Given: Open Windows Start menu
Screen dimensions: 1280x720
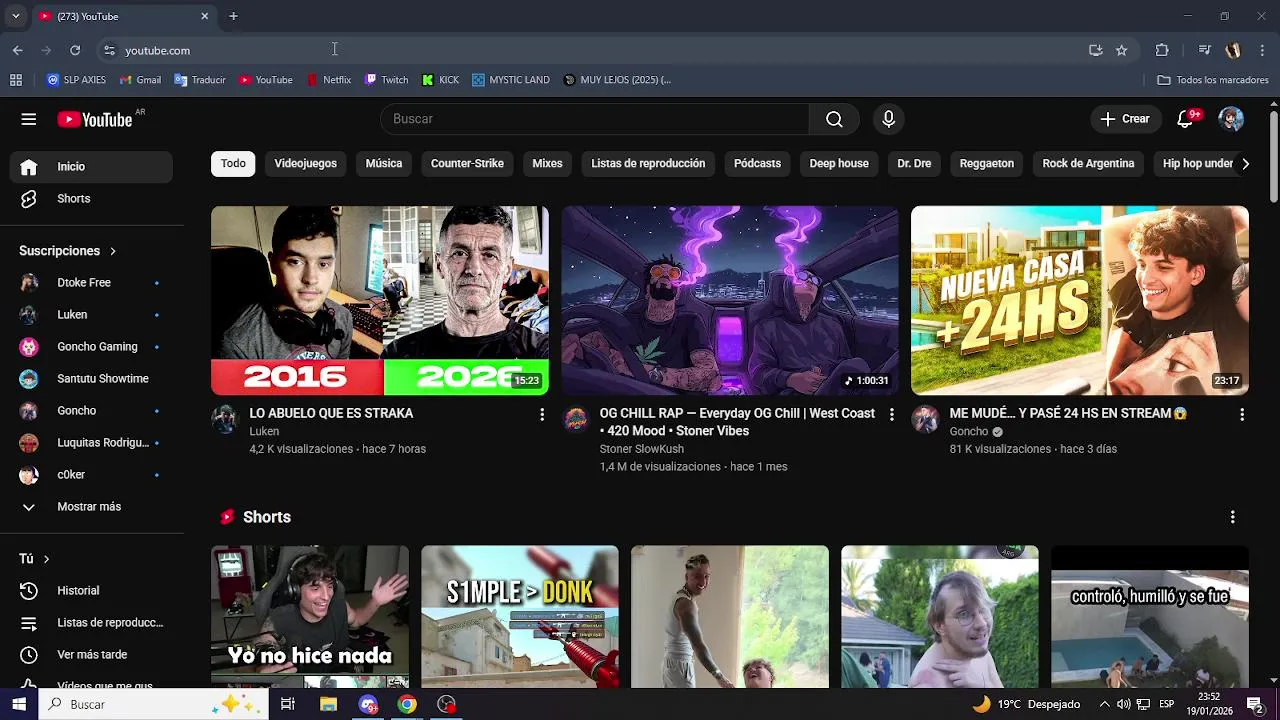Looking at the screenshot, I should pyautogui.click(x=19, y=704).
